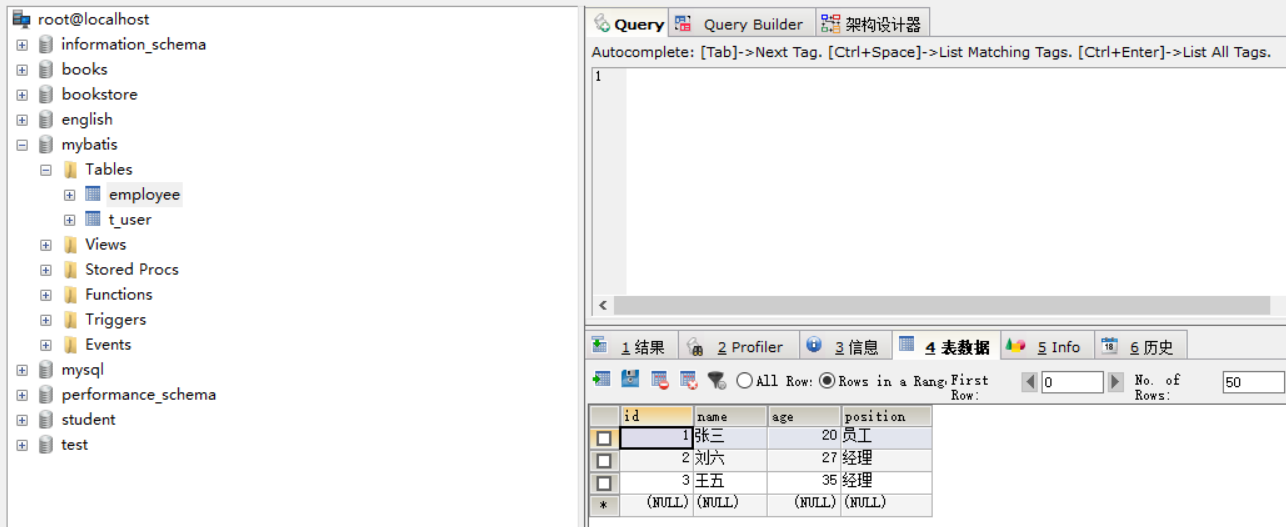The image size is (1286, 527).
Task: Click the mysql database cylinder icon
Action: coord(46,369)
